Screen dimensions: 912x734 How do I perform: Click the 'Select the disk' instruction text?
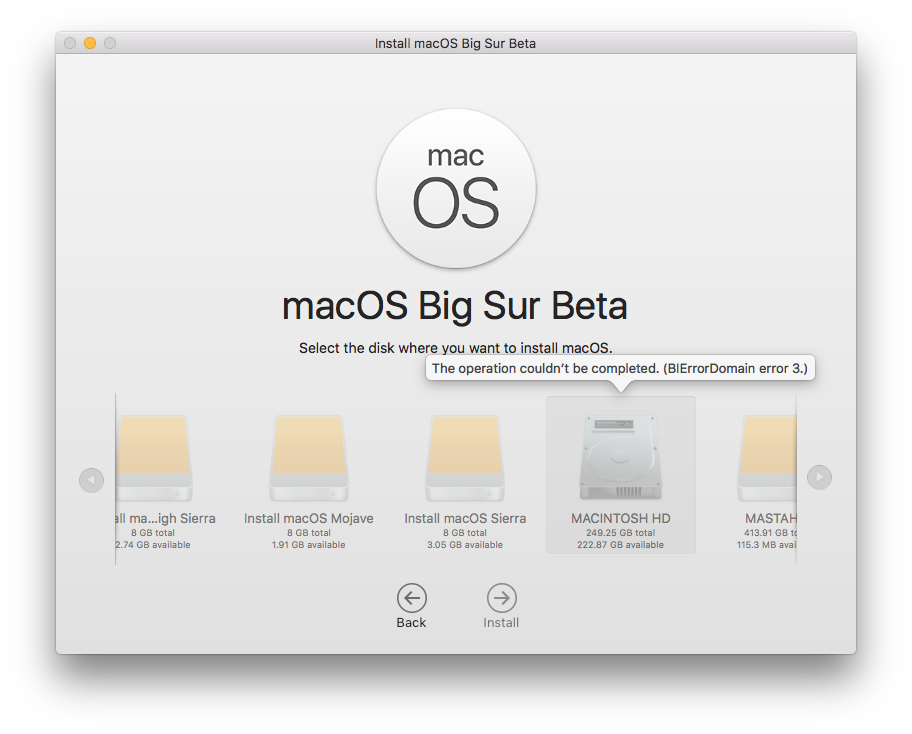pyautogui.click(x=455, y=348)
